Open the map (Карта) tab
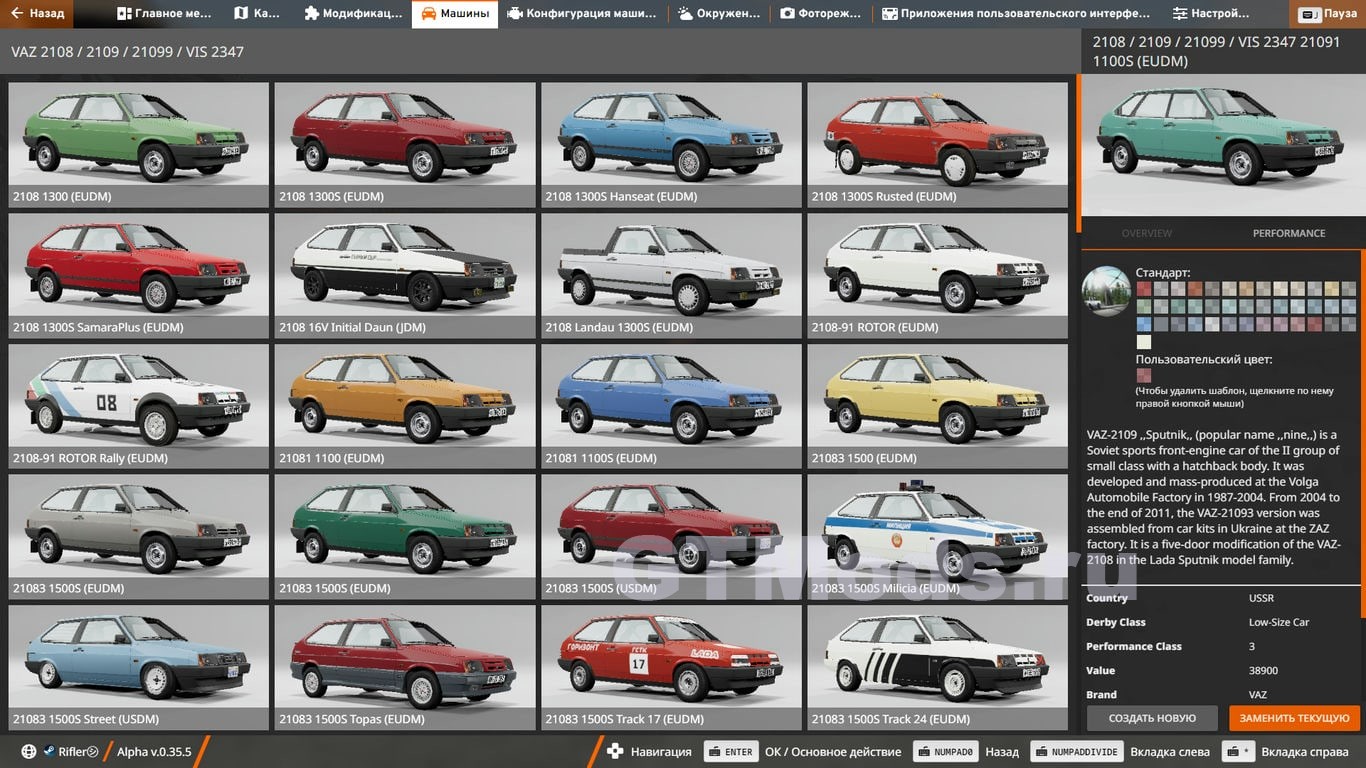The width and height of the screenshot is (1366, 768). point(257,14)
